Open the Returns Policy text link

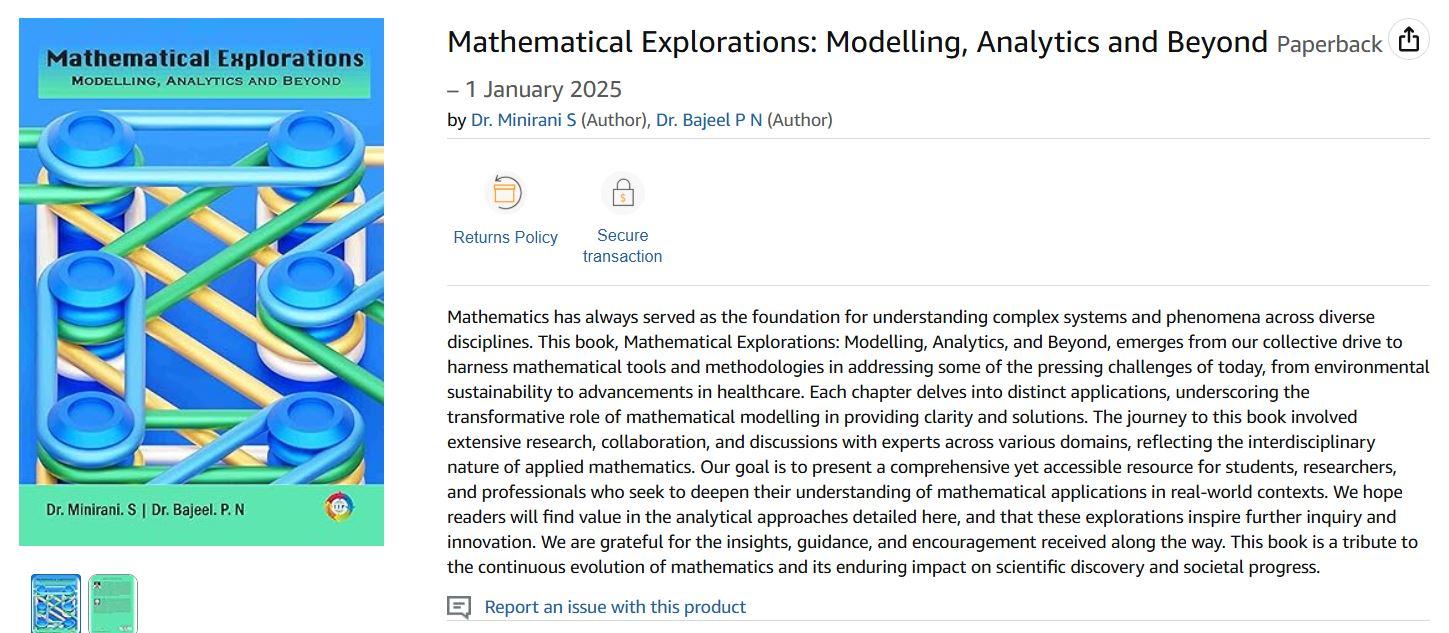point(505,237)
